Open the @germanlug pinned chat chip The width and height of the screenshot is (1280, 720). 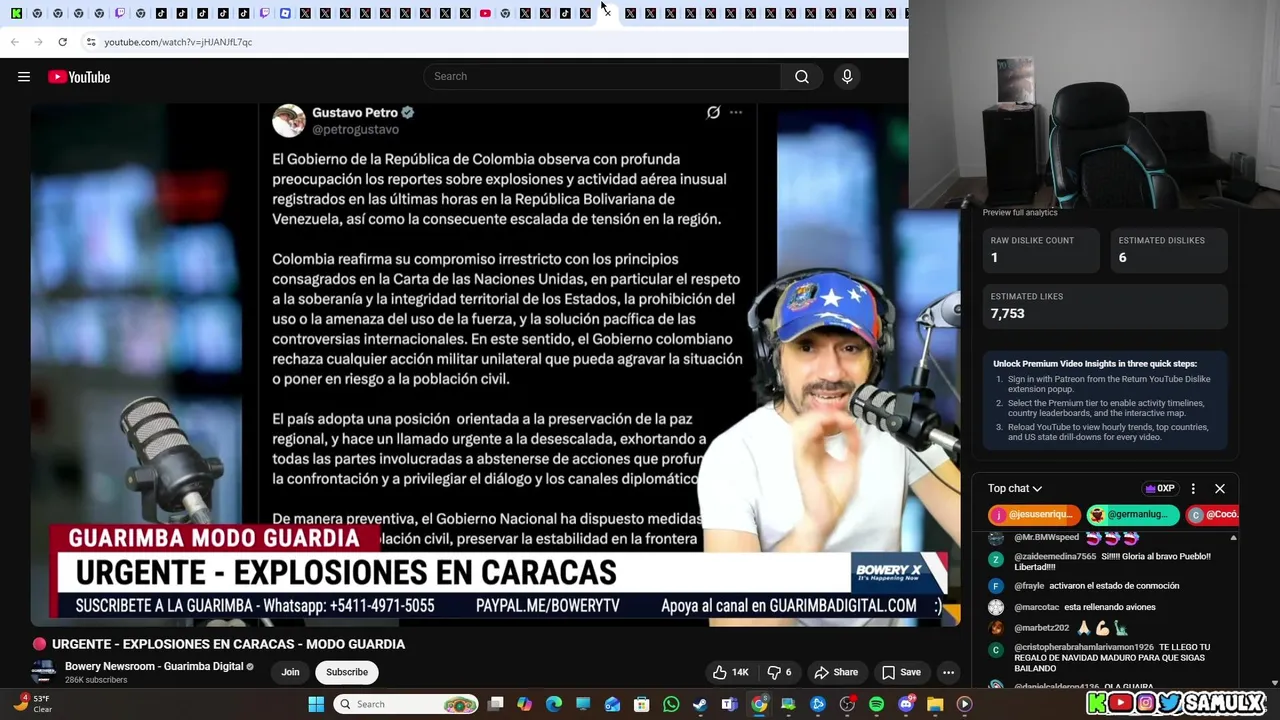tap(1133, 515)
